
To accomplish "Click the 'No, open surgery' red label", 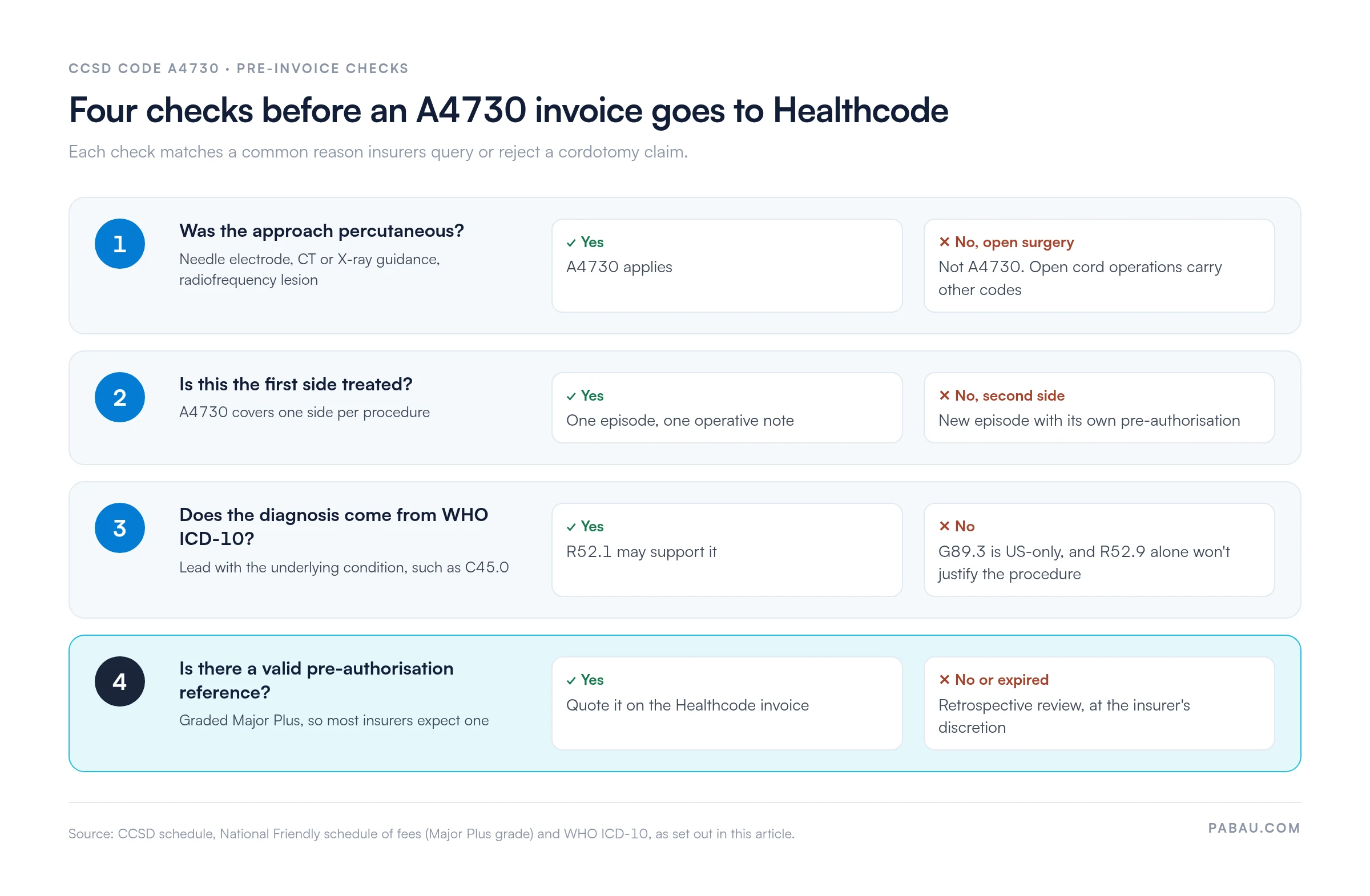I will [1014, 243].
